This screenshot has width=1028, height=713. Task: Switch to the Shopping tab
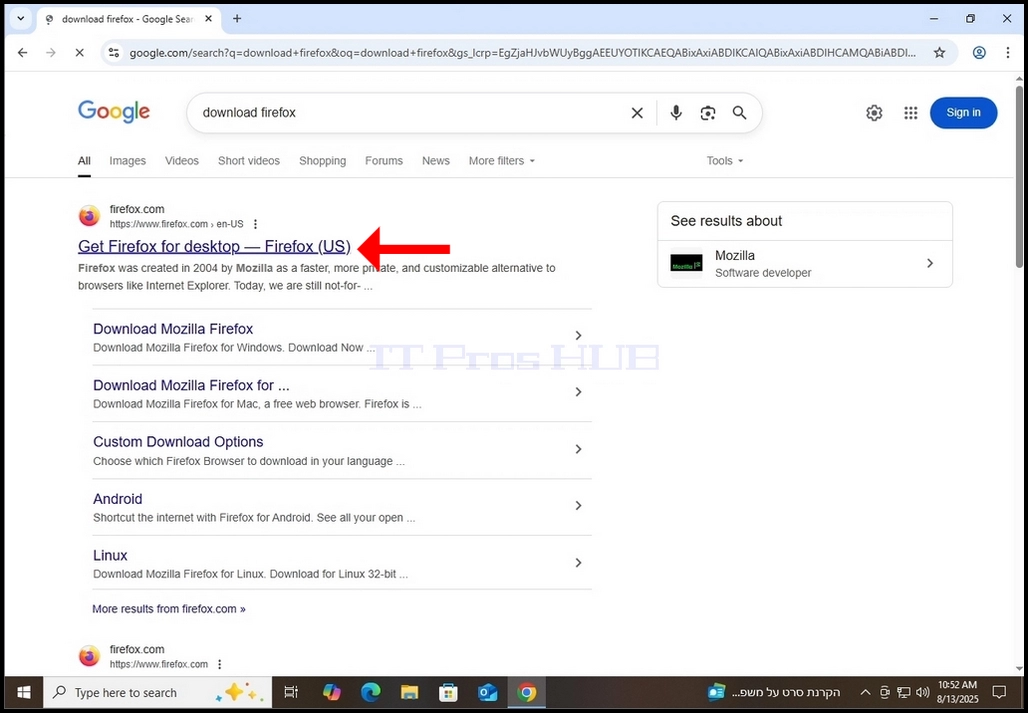[x=323, y=161]
